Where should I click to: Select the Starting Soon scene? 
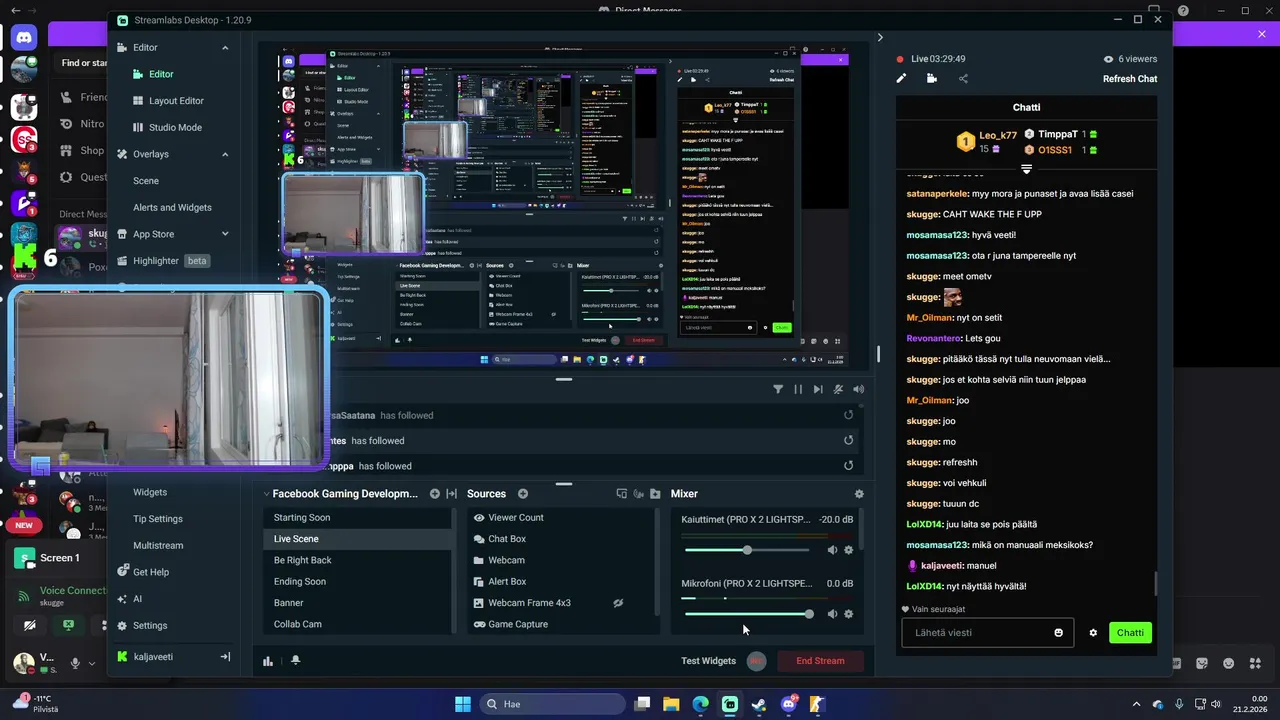358,518
